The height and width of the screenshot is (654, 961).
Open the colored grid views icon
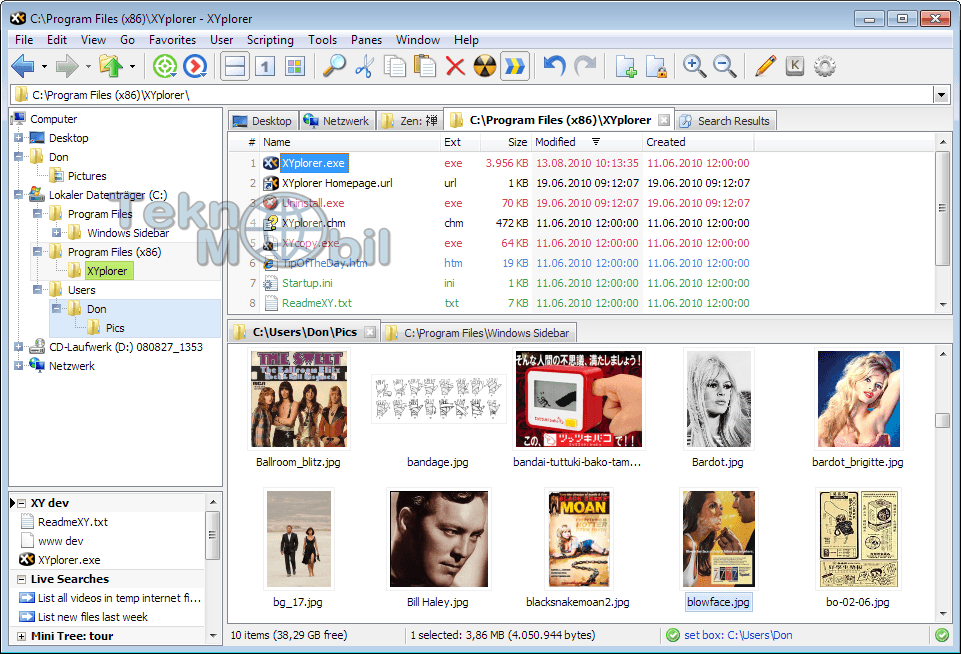pyautogui.click(x=295, y=66)
